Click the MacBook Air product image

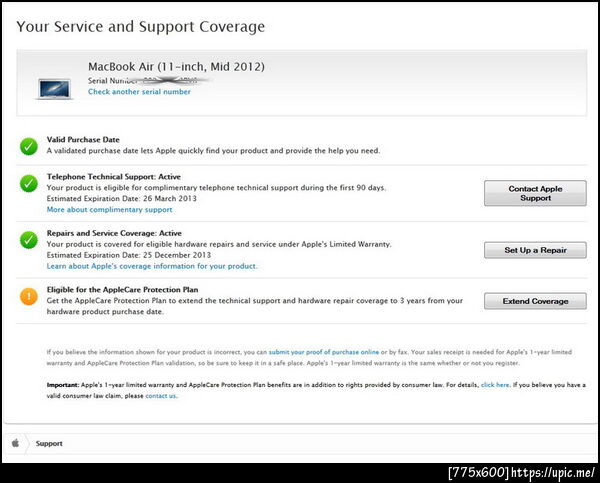click(55, 89)
